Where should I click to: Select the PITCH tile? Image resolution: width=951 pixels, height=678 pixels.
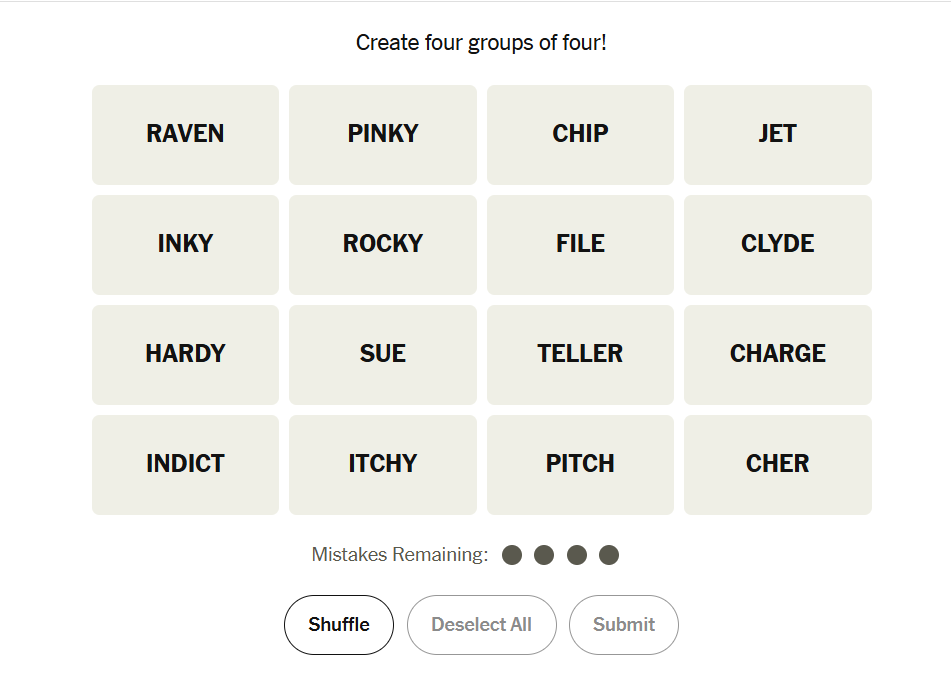[580, 465]
